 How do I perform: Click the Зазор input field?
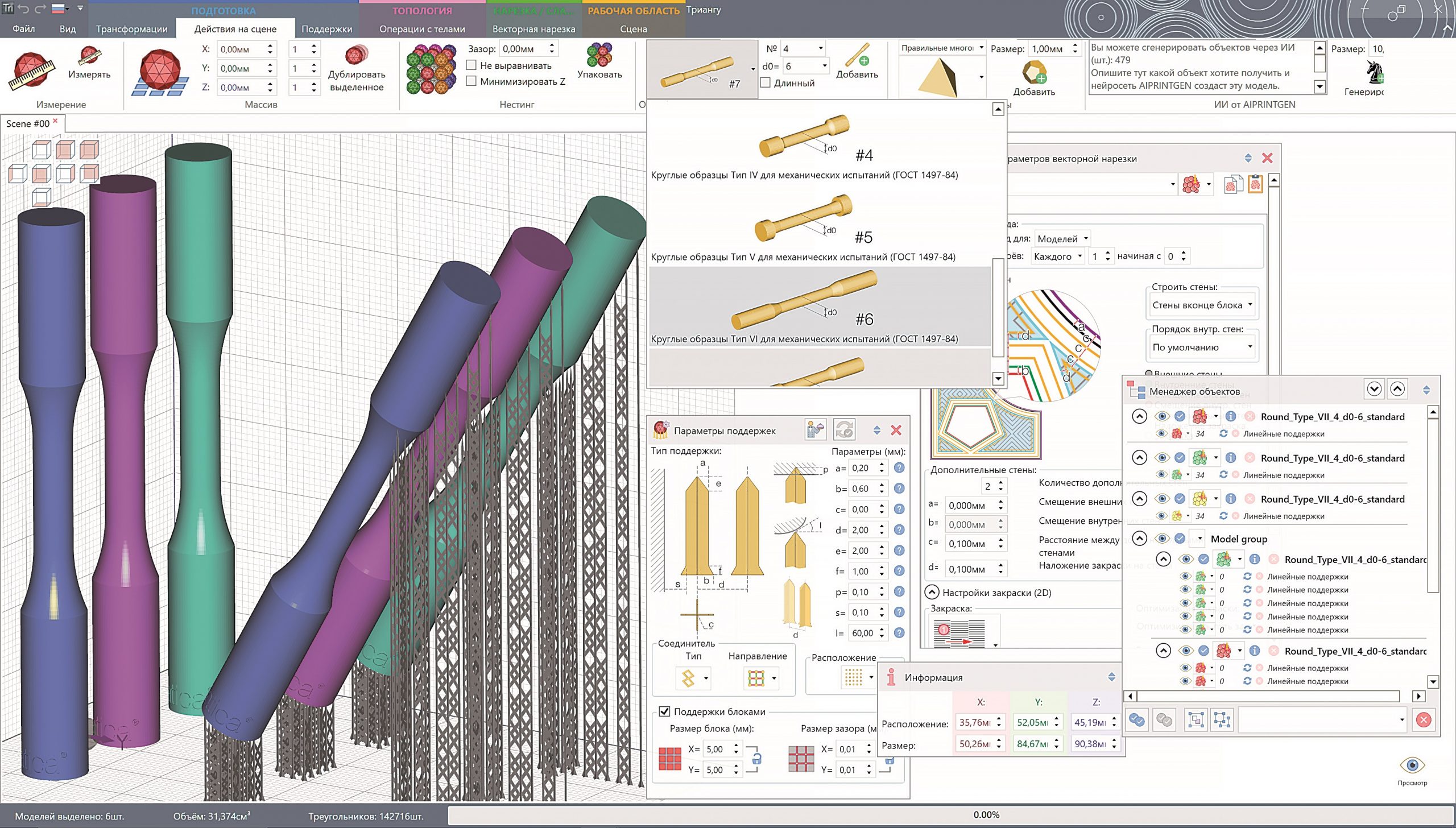[523, 49]
